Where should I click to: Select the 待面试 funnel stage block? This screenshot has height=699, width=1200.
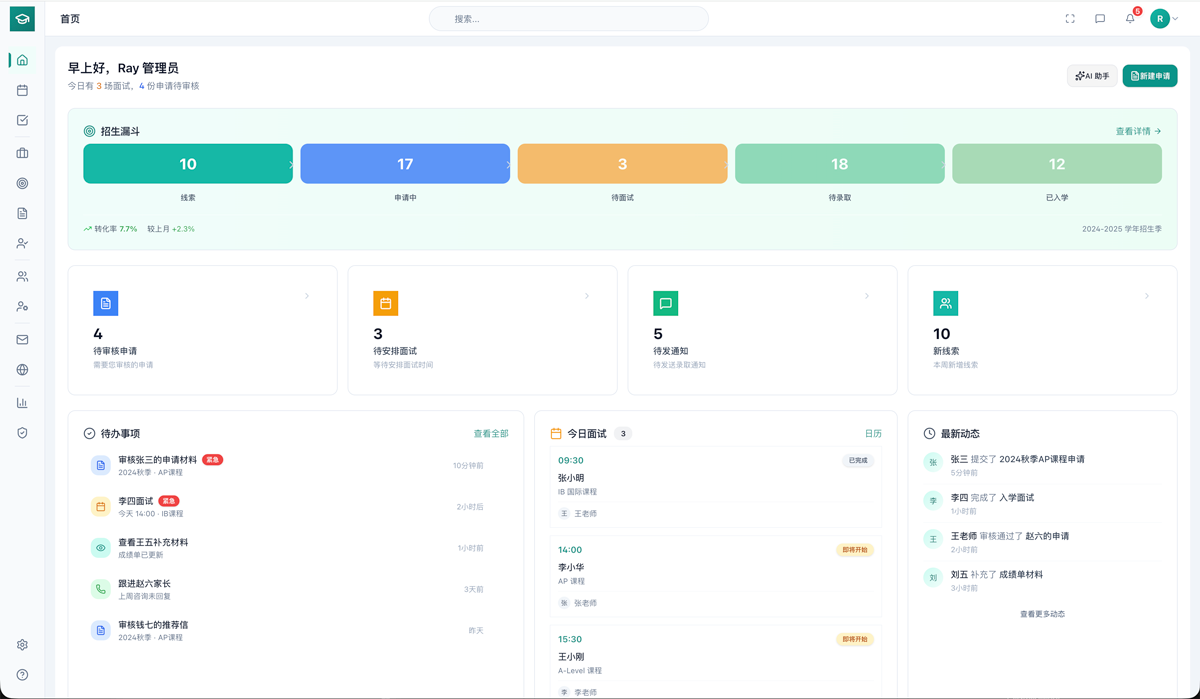click(x=622, y=164)
